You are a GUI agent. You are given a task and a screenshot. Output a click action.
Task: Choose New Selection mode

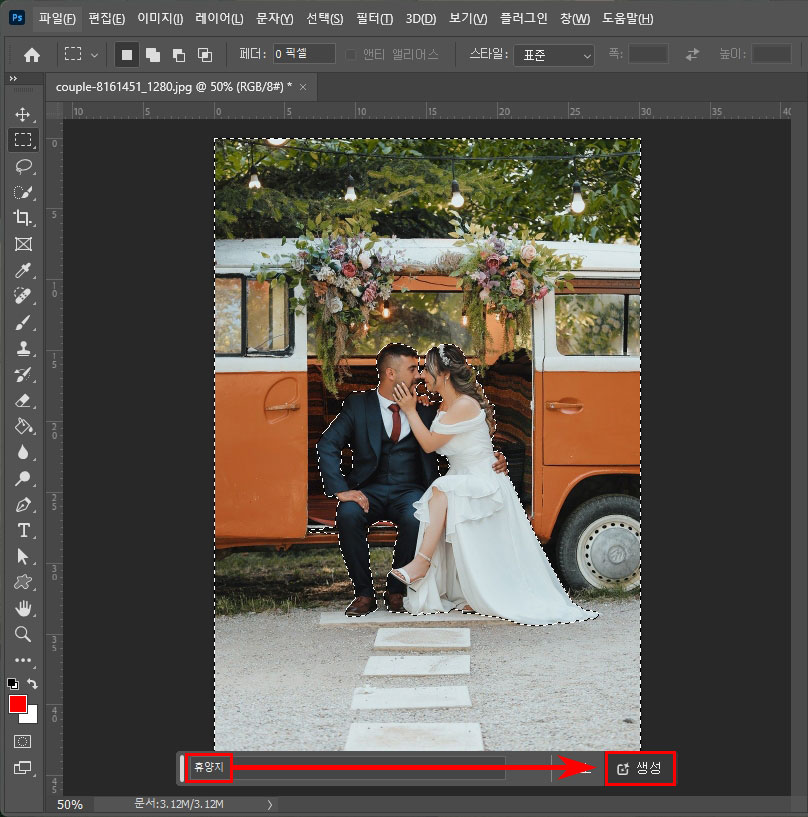pos(127,55)
